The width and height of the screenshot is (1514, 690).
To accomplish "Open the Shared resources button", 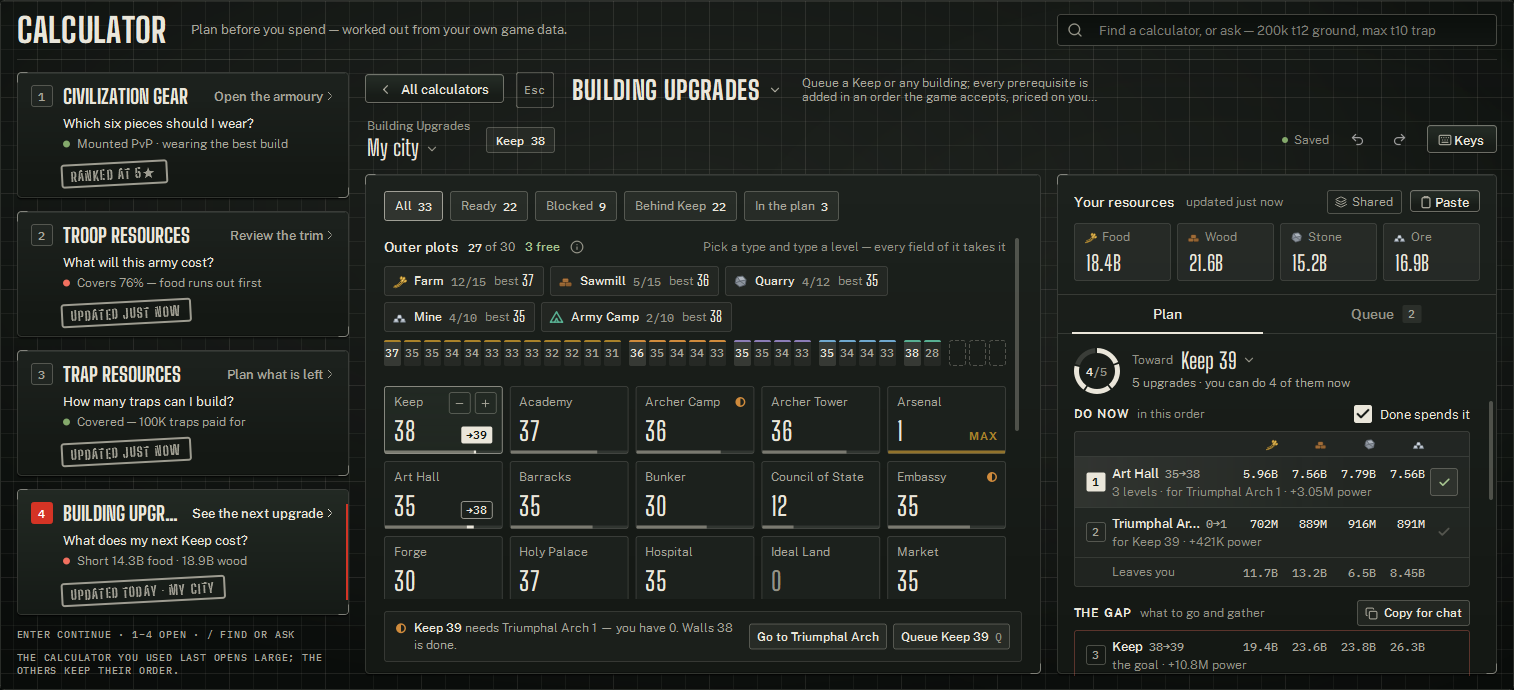I will click(1364, 202).
